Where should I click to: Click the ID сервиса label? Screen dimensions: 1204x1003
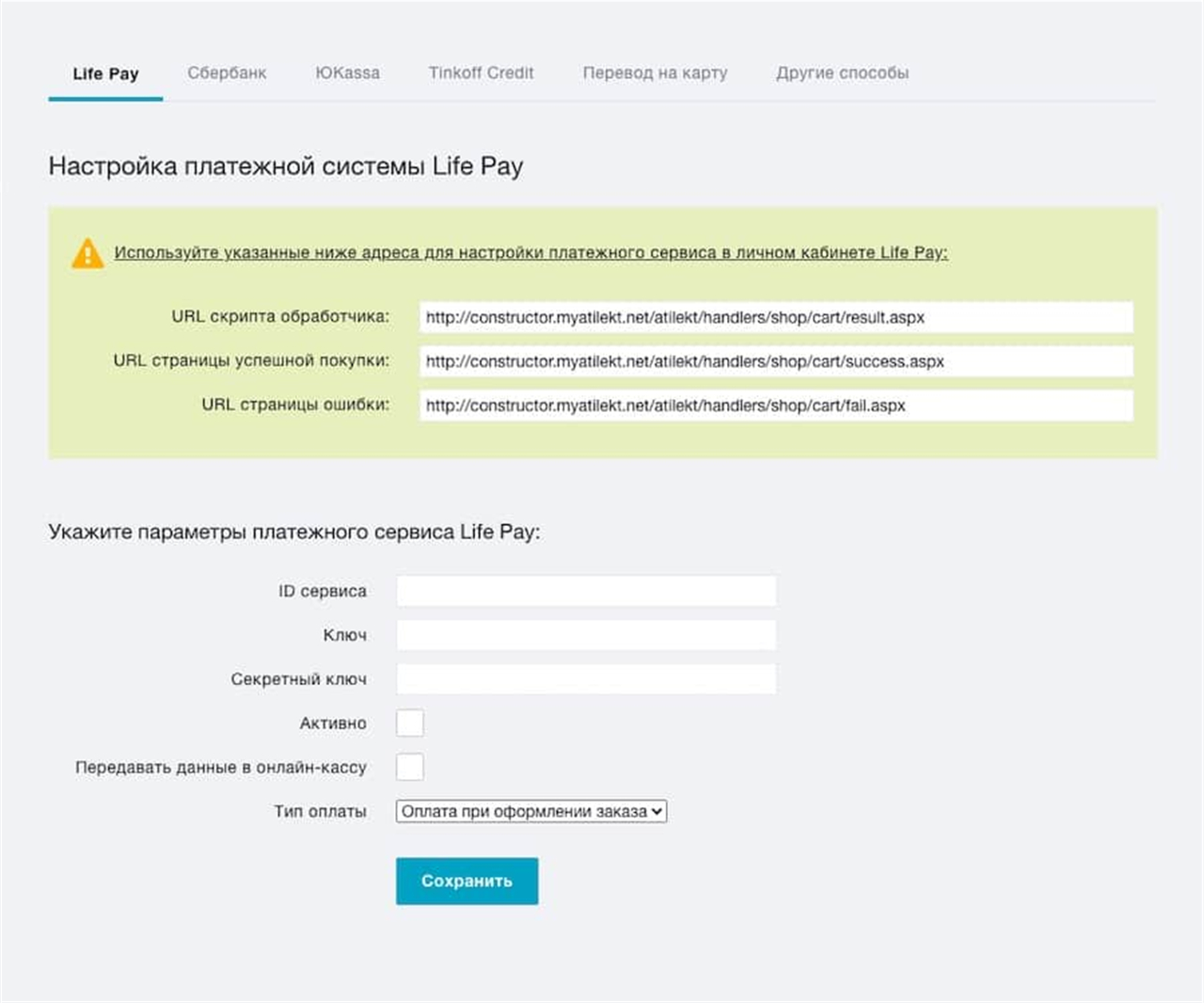click(x=322, y=591)
